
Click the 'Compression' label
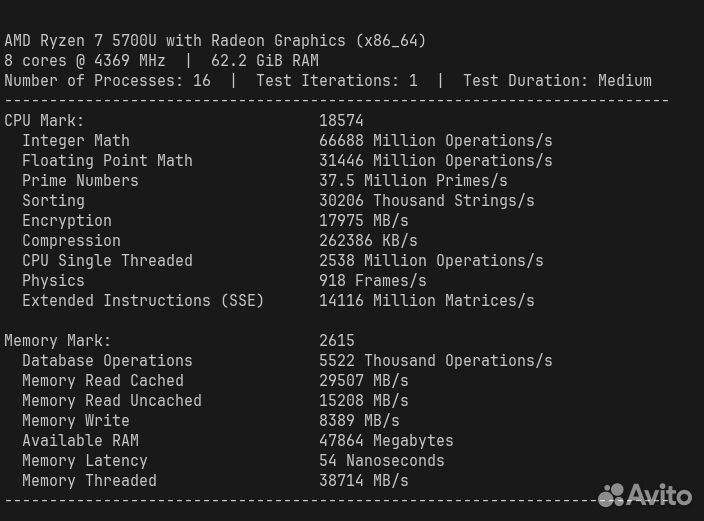(x=71, y=241)
